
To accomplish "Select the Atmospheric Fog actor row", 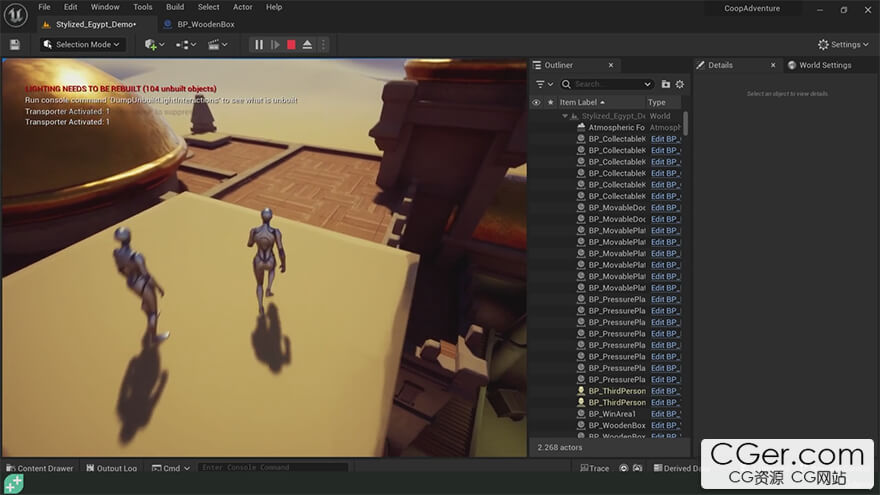I will (x=606, y=127).
